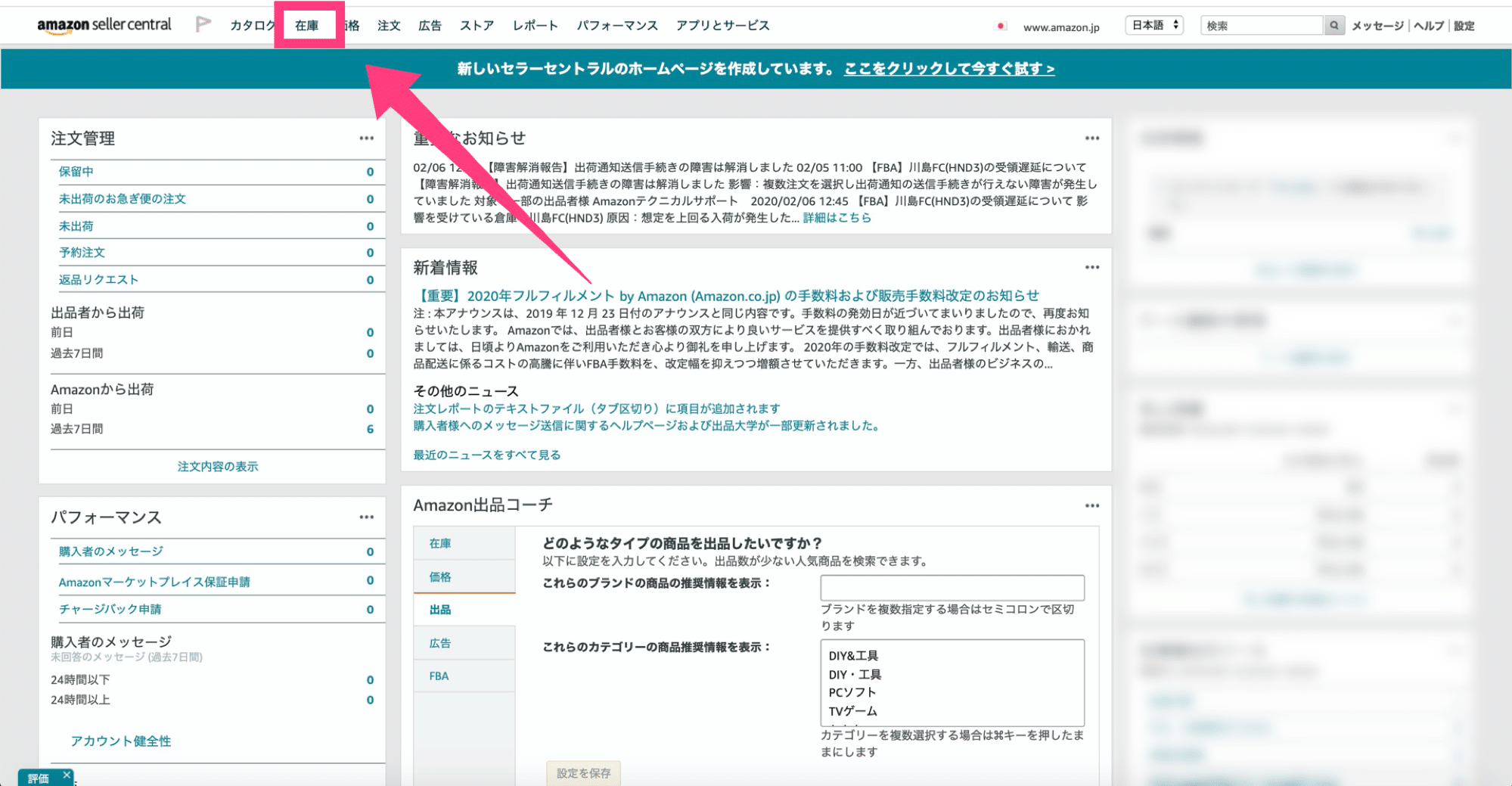Select the 出品 tab in 出品コーチ

coord(464,610)
